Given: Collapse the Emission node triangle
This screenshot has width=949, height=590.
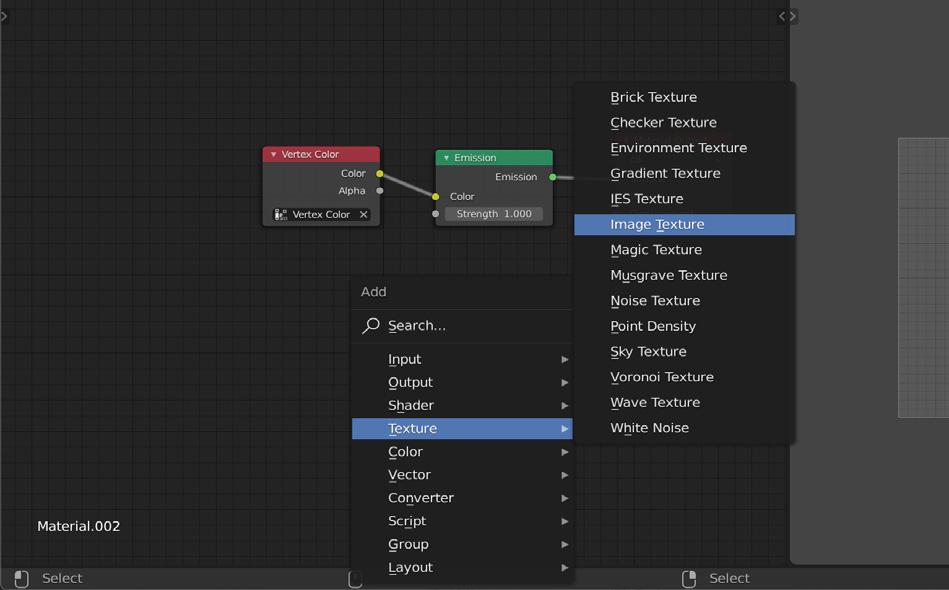Looking at the screenshot, I should click(447, 158).
